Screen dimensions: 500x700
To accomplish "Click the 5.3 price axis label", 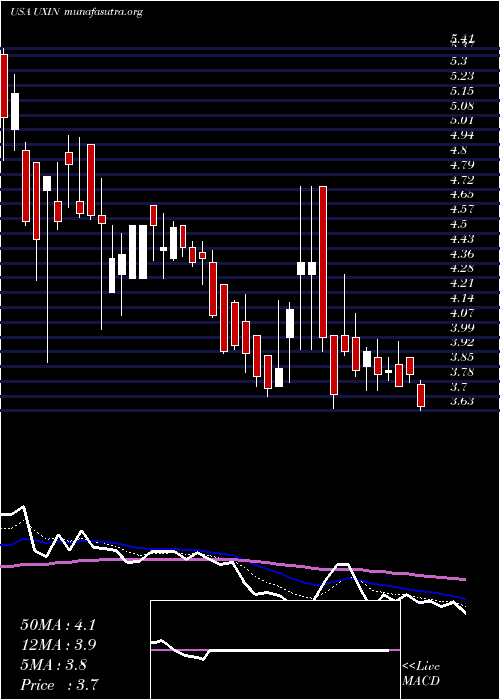I will pos(459,61).
